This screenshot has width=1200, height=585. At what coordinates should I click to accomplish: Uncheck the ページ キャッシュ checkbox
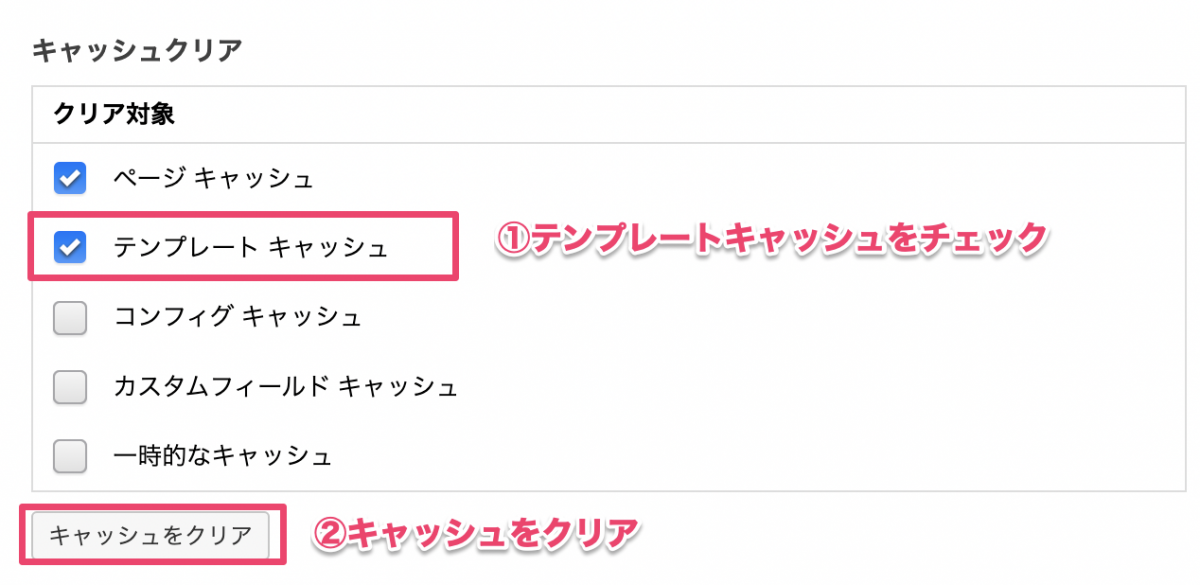[x=70, y=179]
